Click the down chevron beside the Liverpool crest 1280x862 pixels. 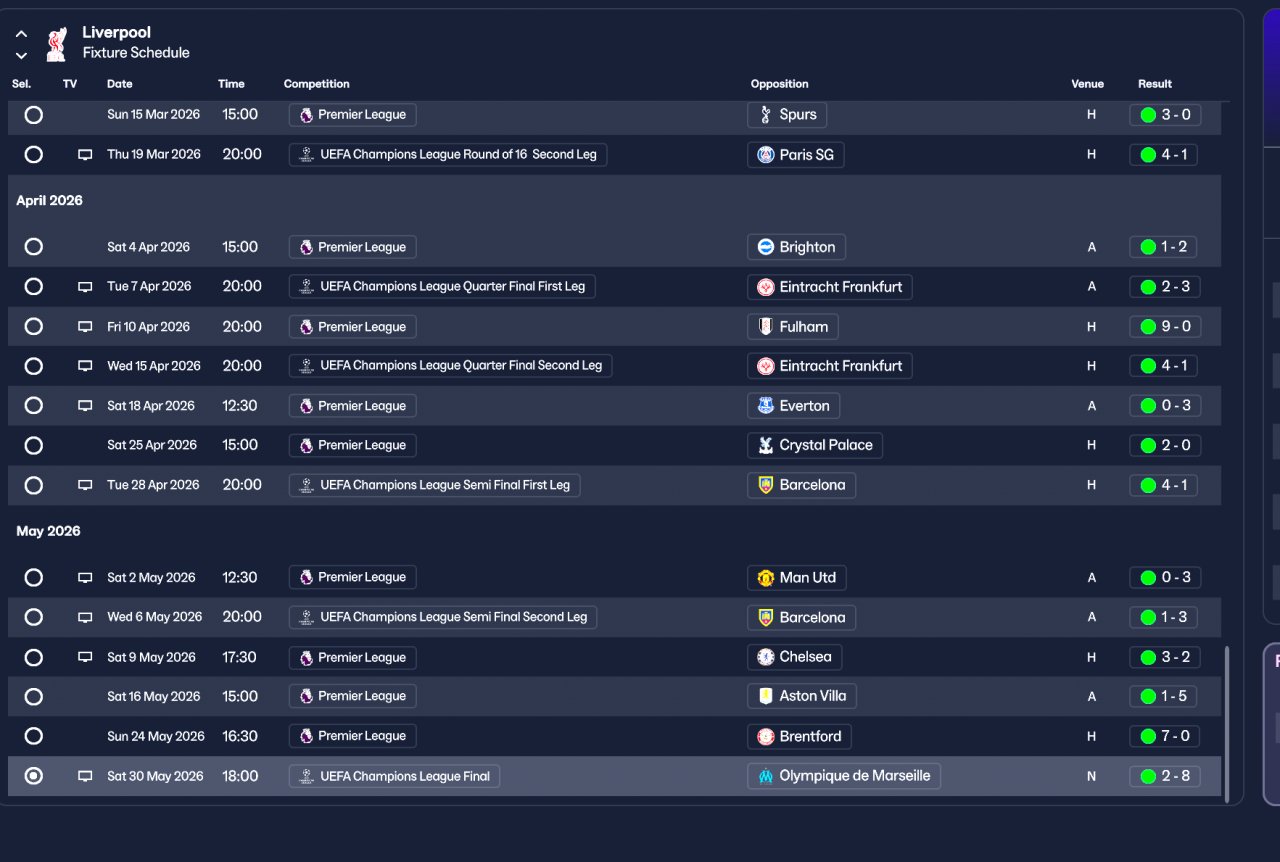tap(21, 55)
